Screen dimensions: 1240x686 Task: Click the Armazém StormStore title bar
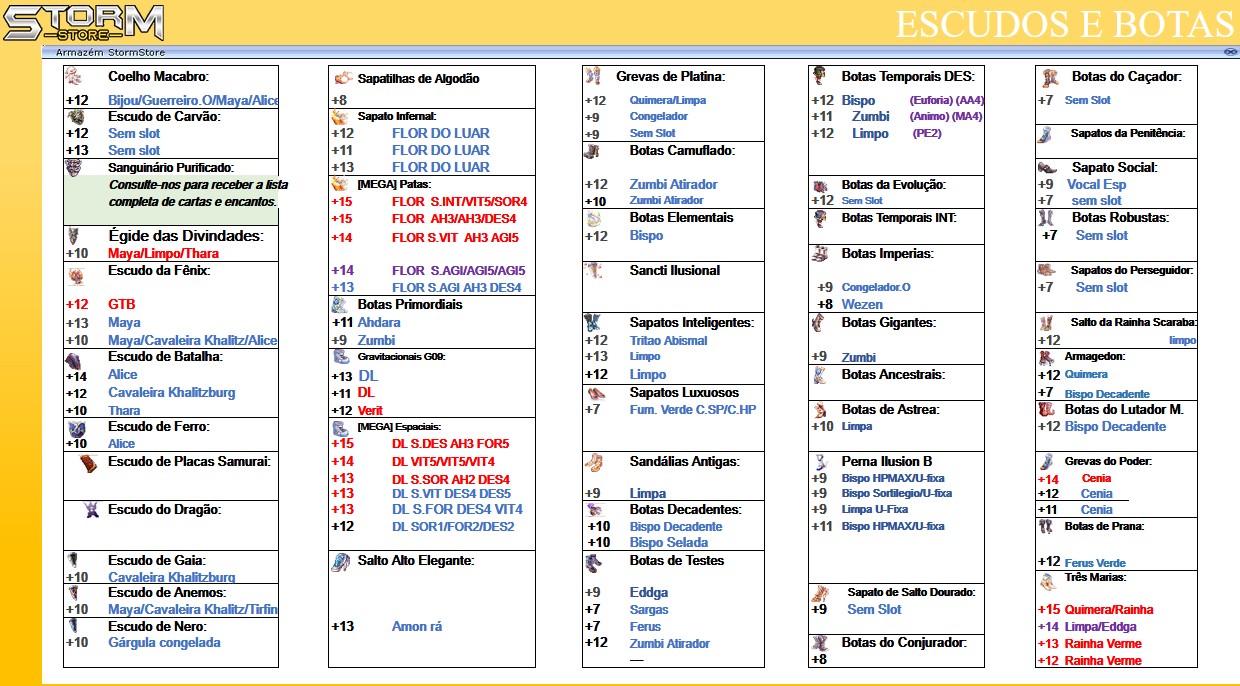click(640, 52)
